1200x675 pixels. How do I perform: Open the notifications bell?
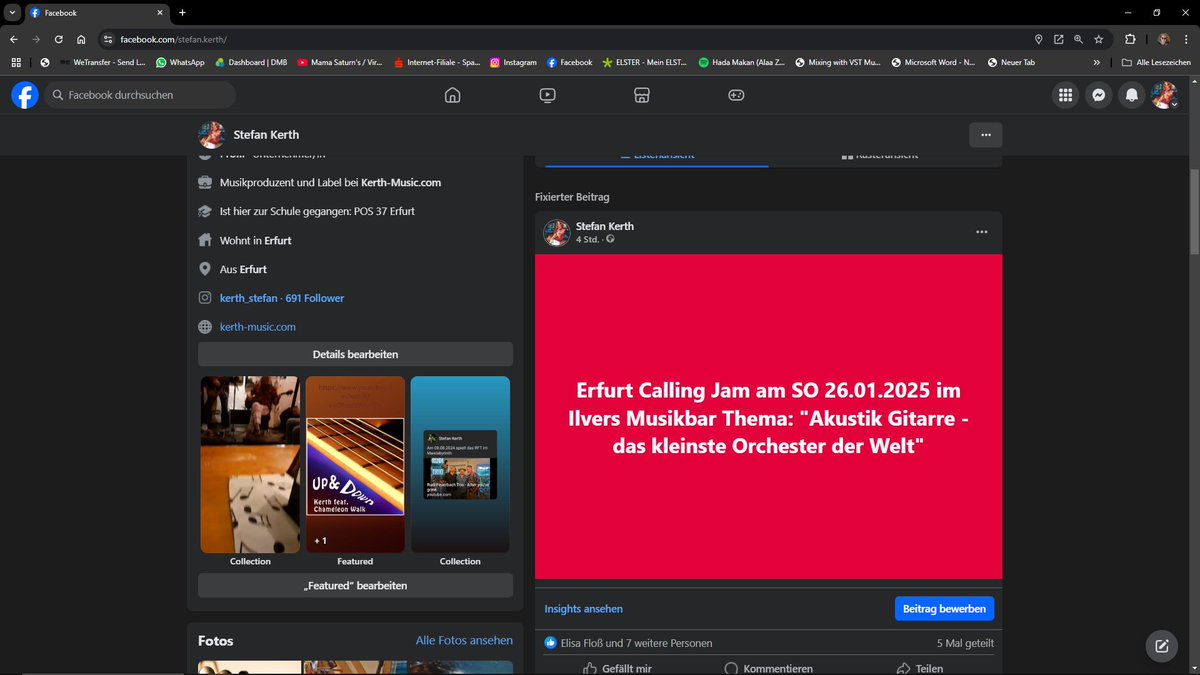pos(1132,95)
